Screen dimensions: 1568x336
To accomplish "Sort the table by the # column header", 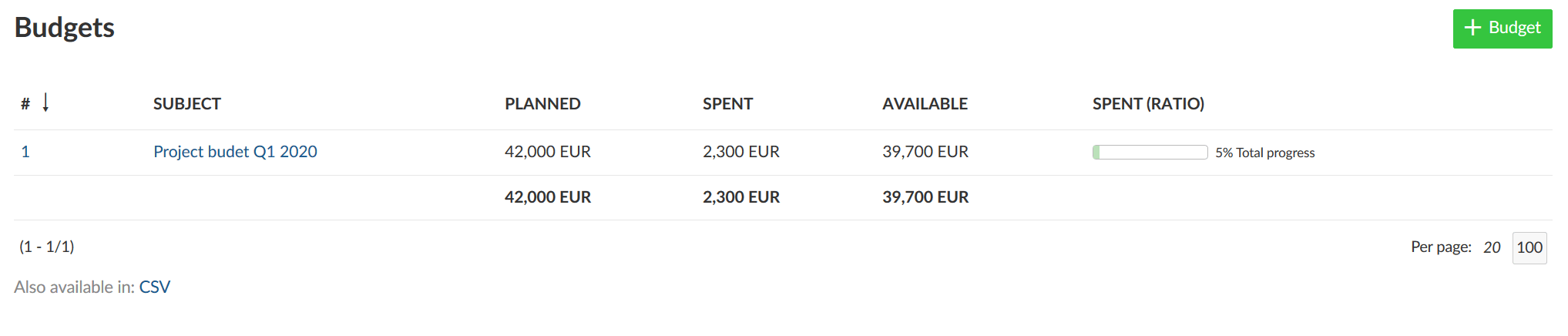I will [x=25, y=104].
